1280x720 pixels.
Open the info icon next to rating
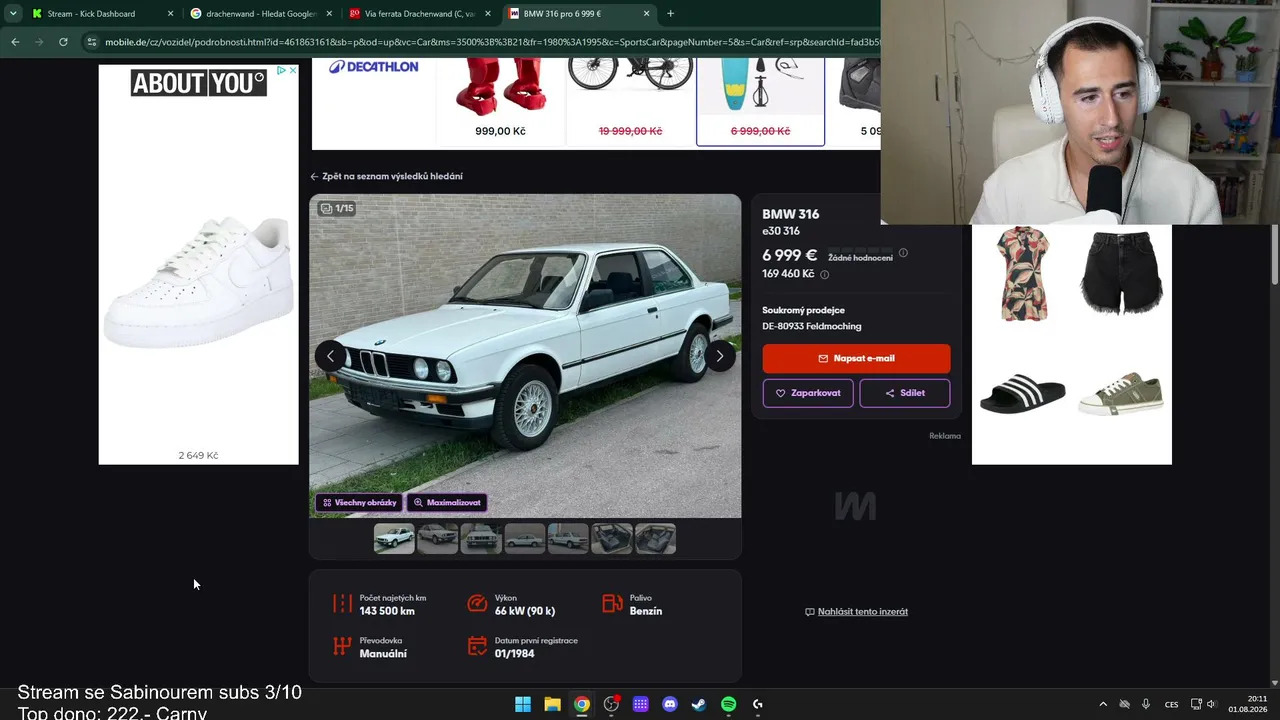903,253
